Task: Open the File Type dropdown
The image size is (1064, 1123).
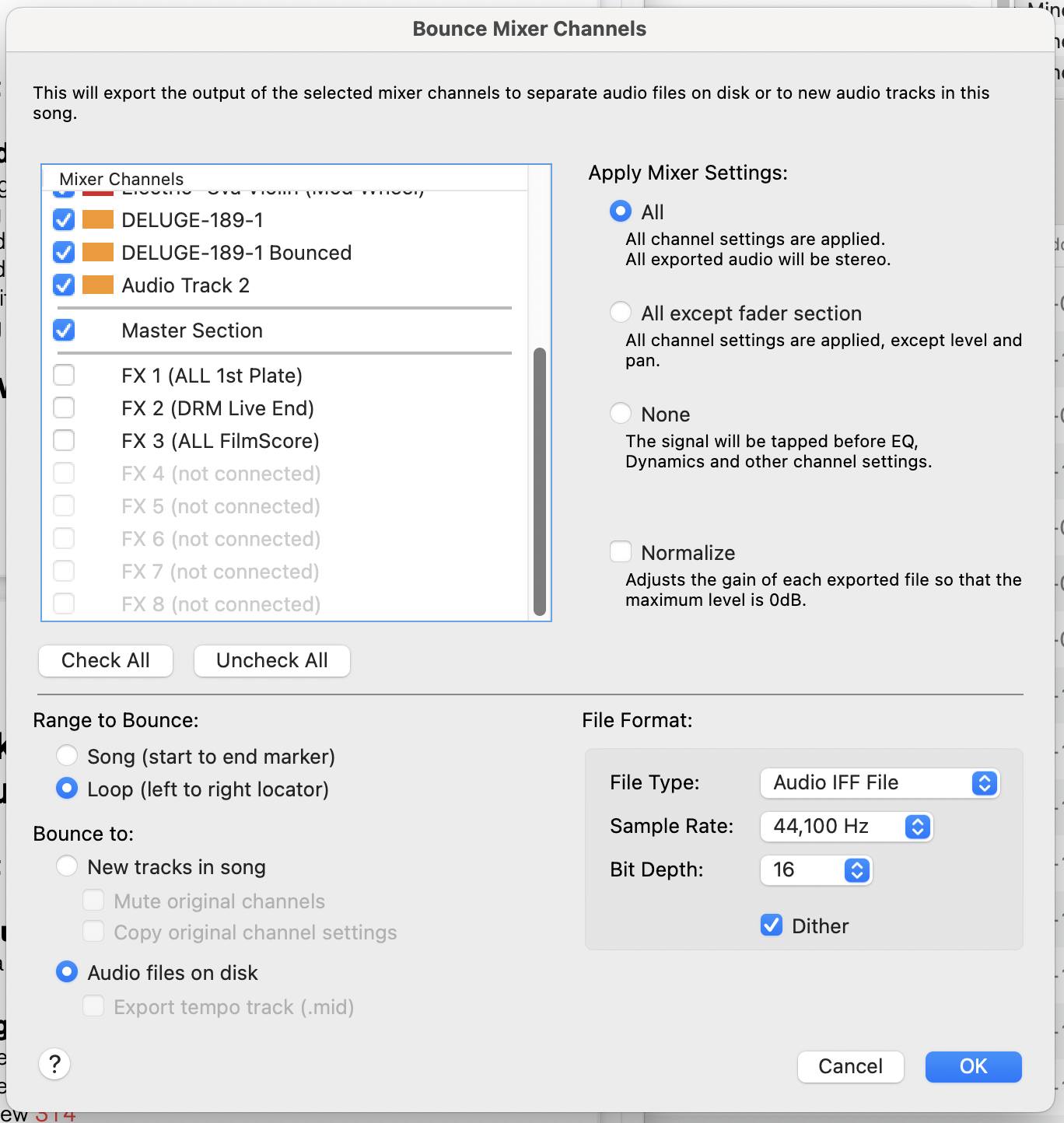Action: click(880, 782)
